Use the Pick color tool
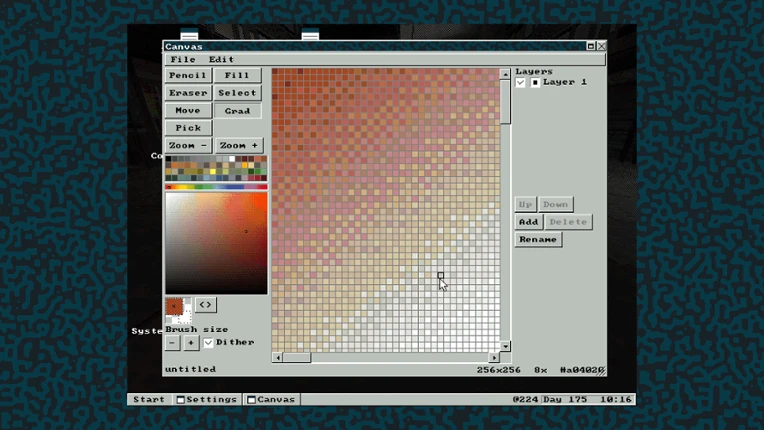This screenshot has height=430, width=764. [188, 128]
